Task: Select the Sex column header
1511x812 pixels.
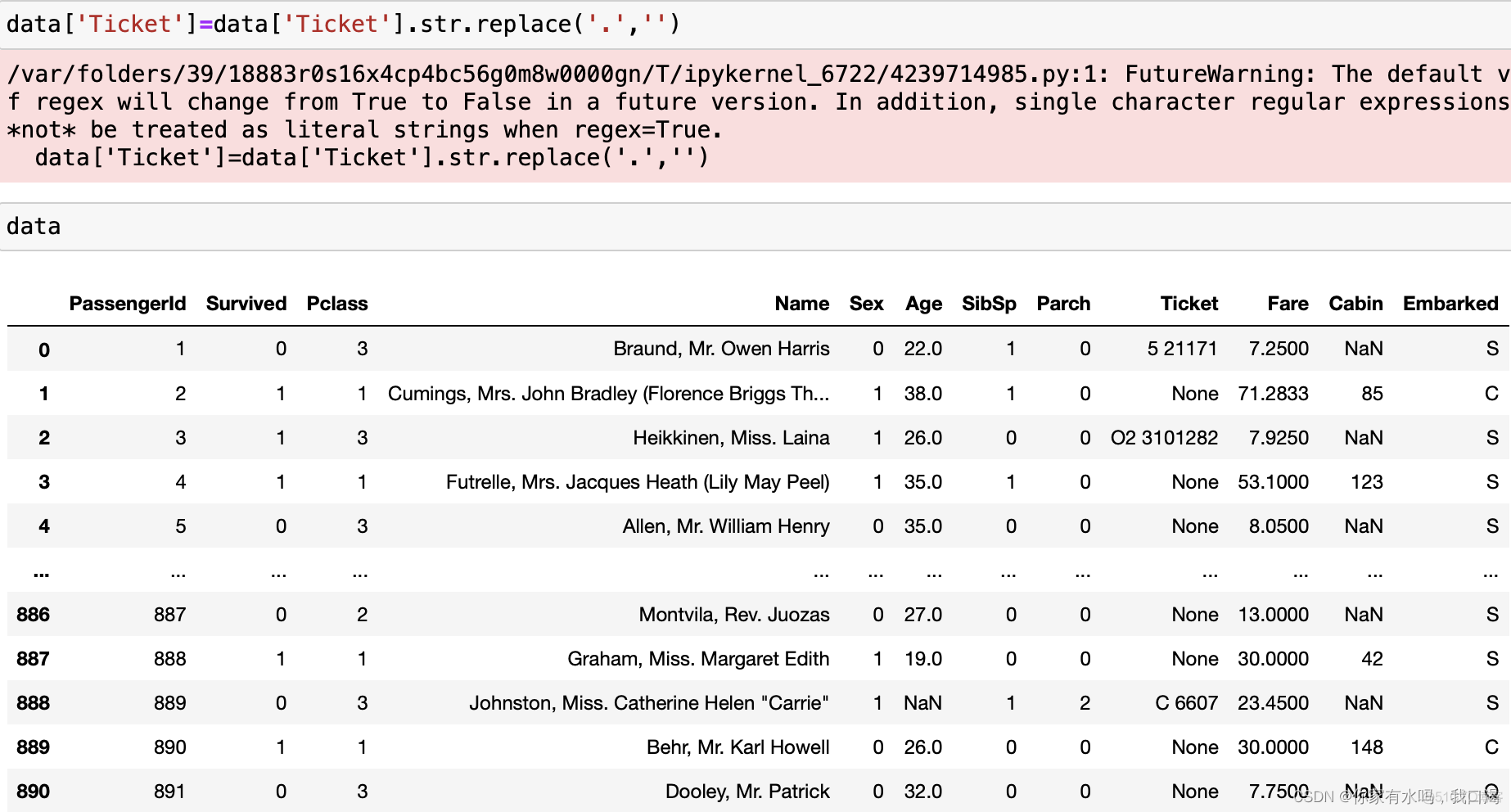Action: pyautogui.click(x=867, y=304)
